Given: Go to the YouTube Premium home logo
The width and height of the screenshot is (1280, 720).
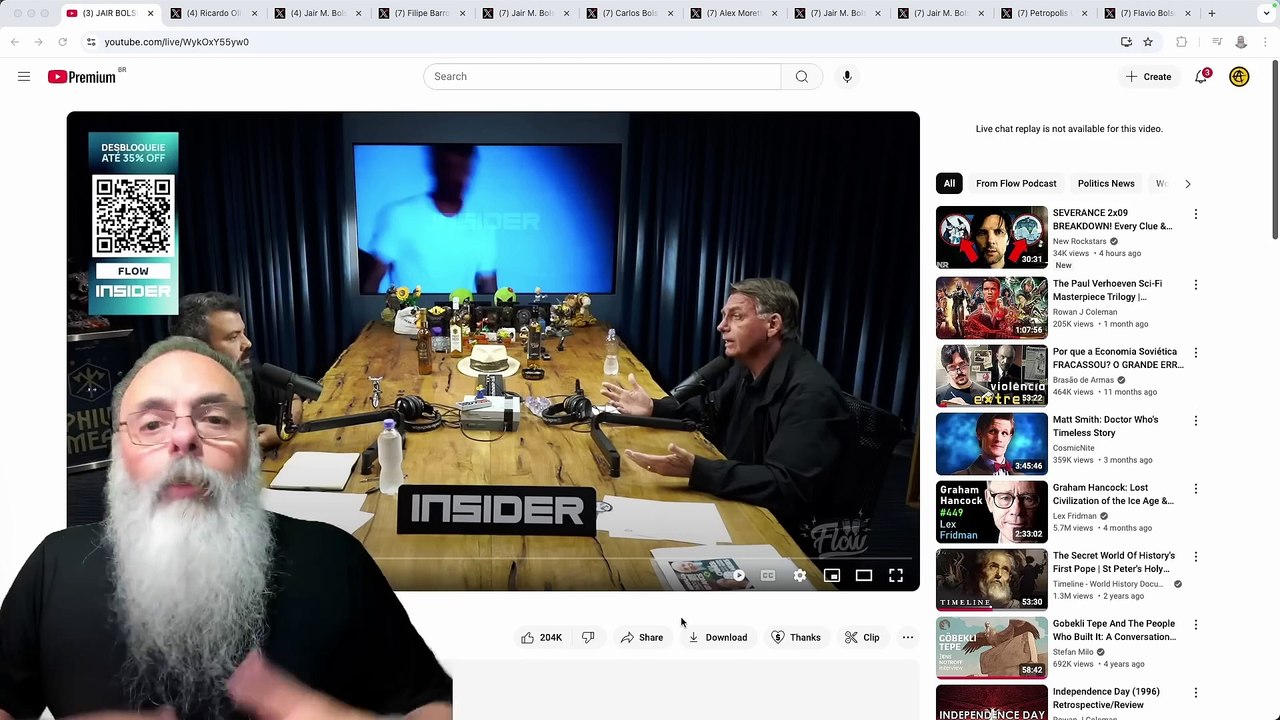Looking at the screenshot, I should (82, 77).
